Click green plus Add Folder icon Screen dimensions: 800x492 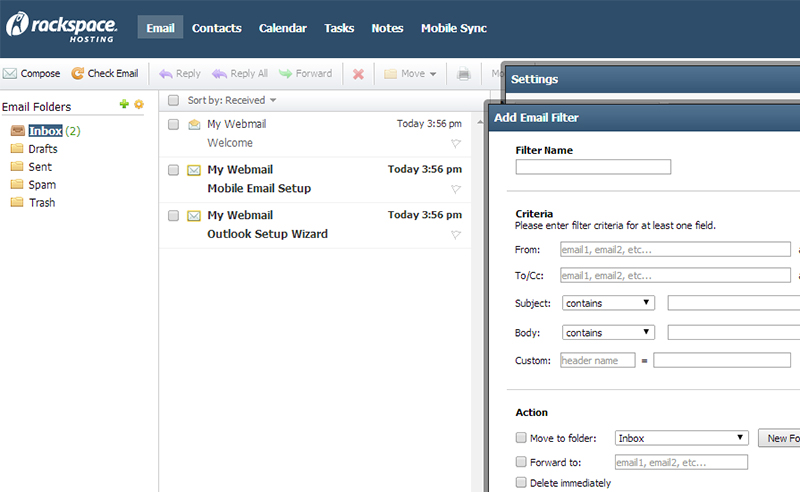[x=124, y=104]
